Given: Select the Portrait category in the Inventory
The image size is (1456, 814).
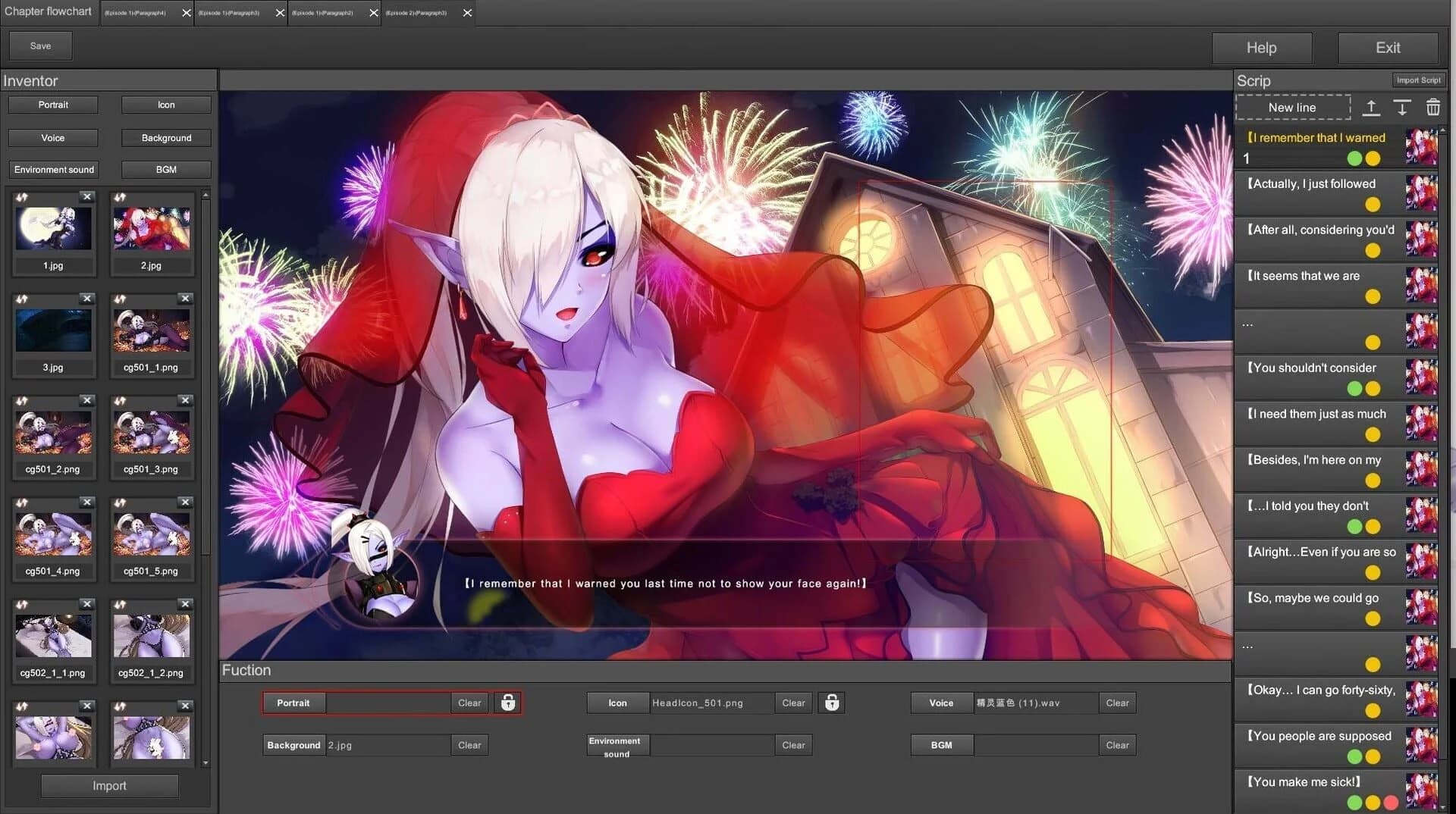Looking at the screenshot, I should tap(52, 105).
